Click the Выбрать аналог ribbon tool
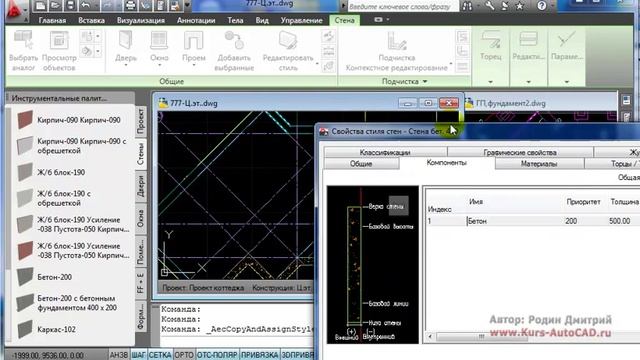This screenshot has width=640, height=360. [23, 51]
